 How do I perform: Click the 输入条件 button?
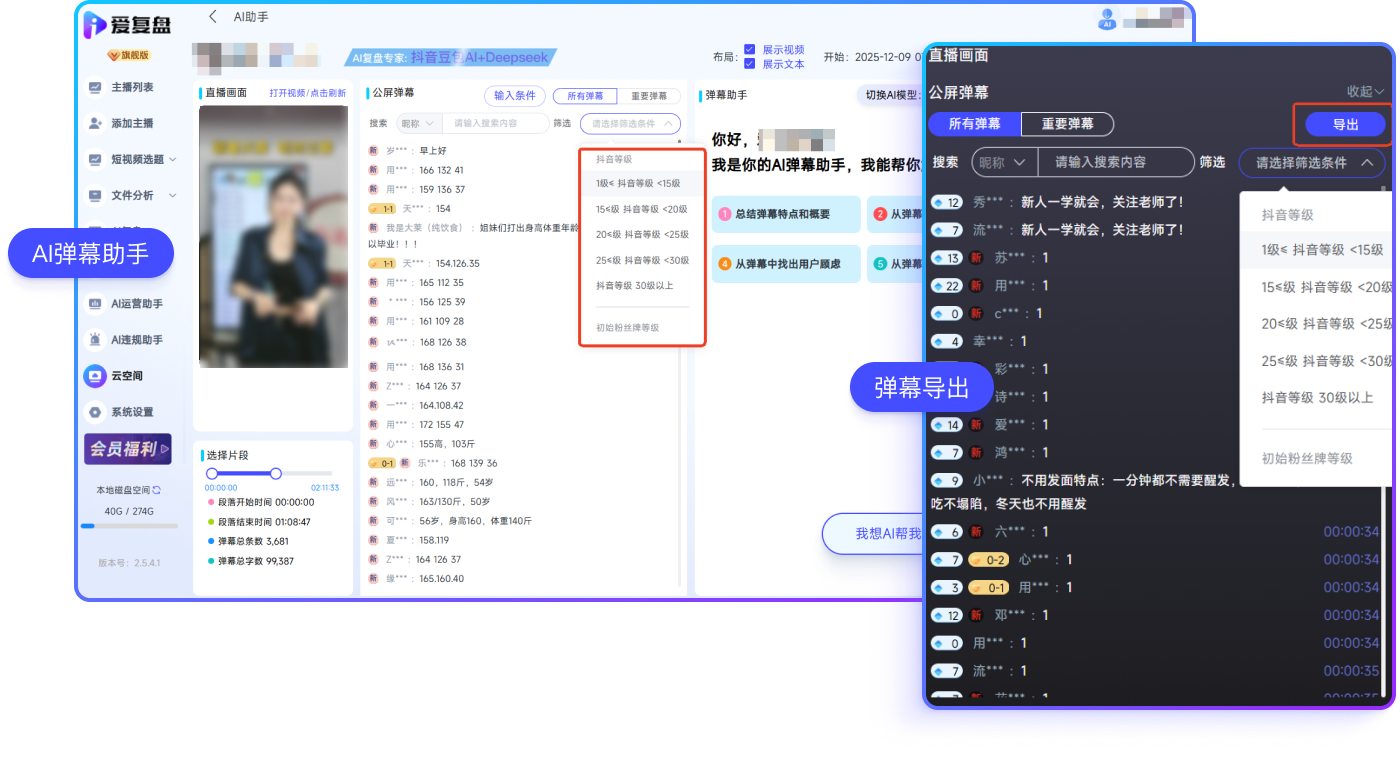click(514, 96)
